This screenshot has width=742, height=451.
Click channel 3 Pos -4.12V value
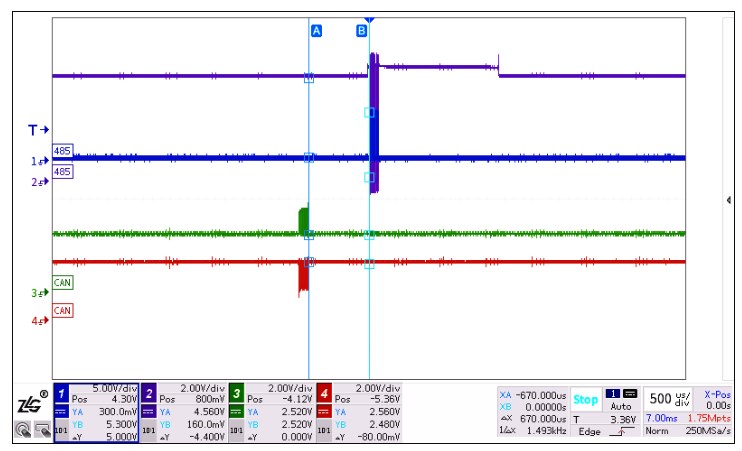(x=299, y=399)
